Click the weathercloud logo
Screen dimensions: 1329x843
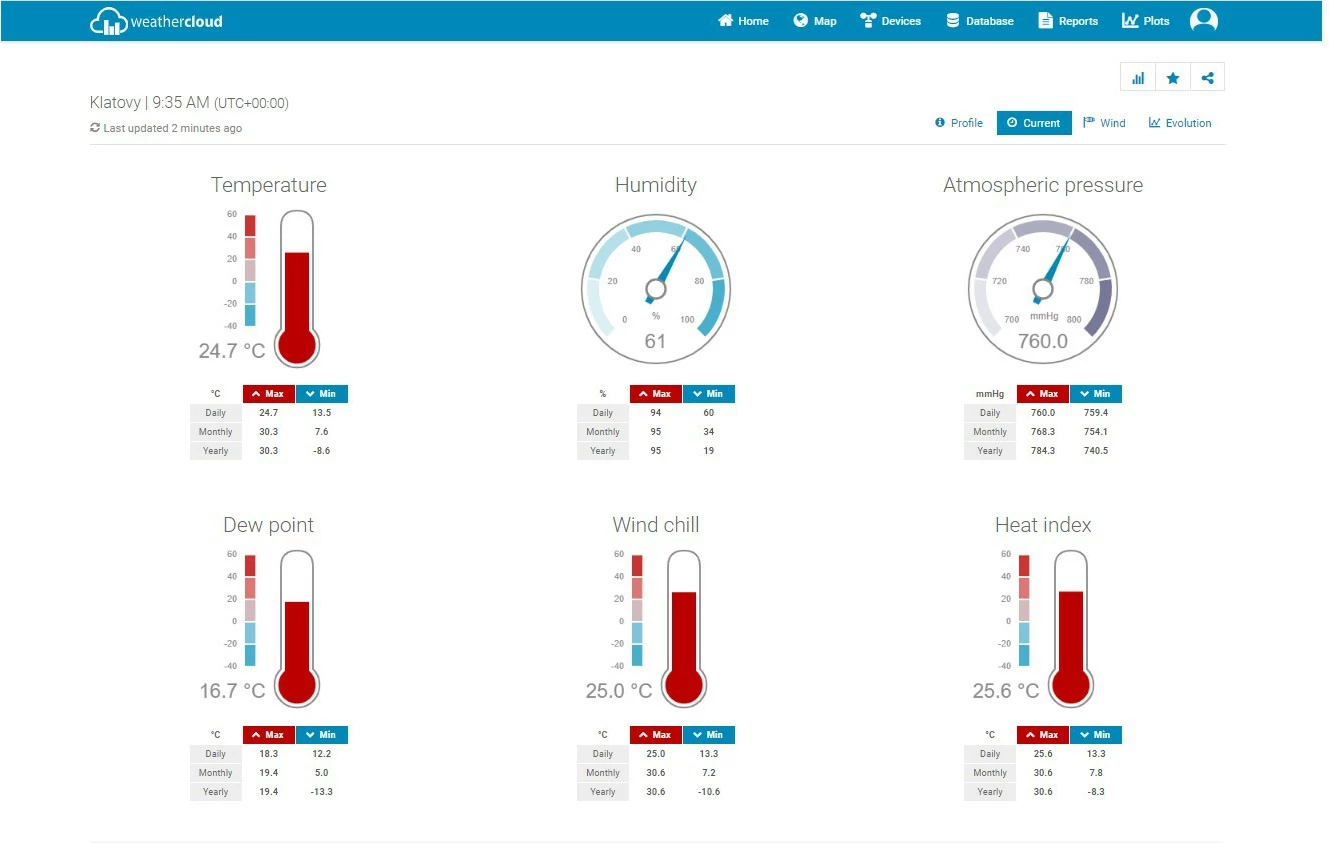tap(156, 21)
